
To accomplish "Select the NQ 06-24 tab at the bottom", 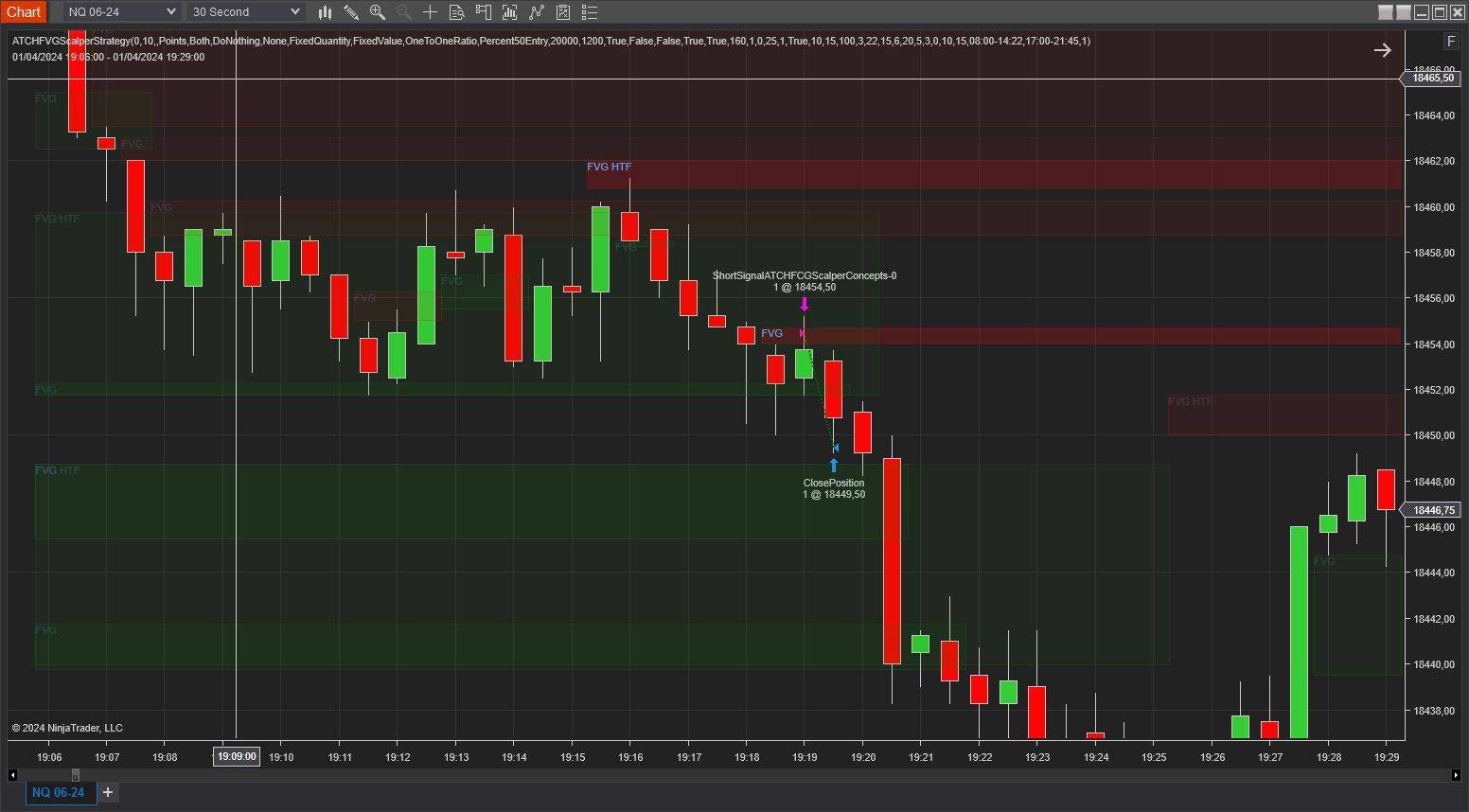I will (61, 792).
